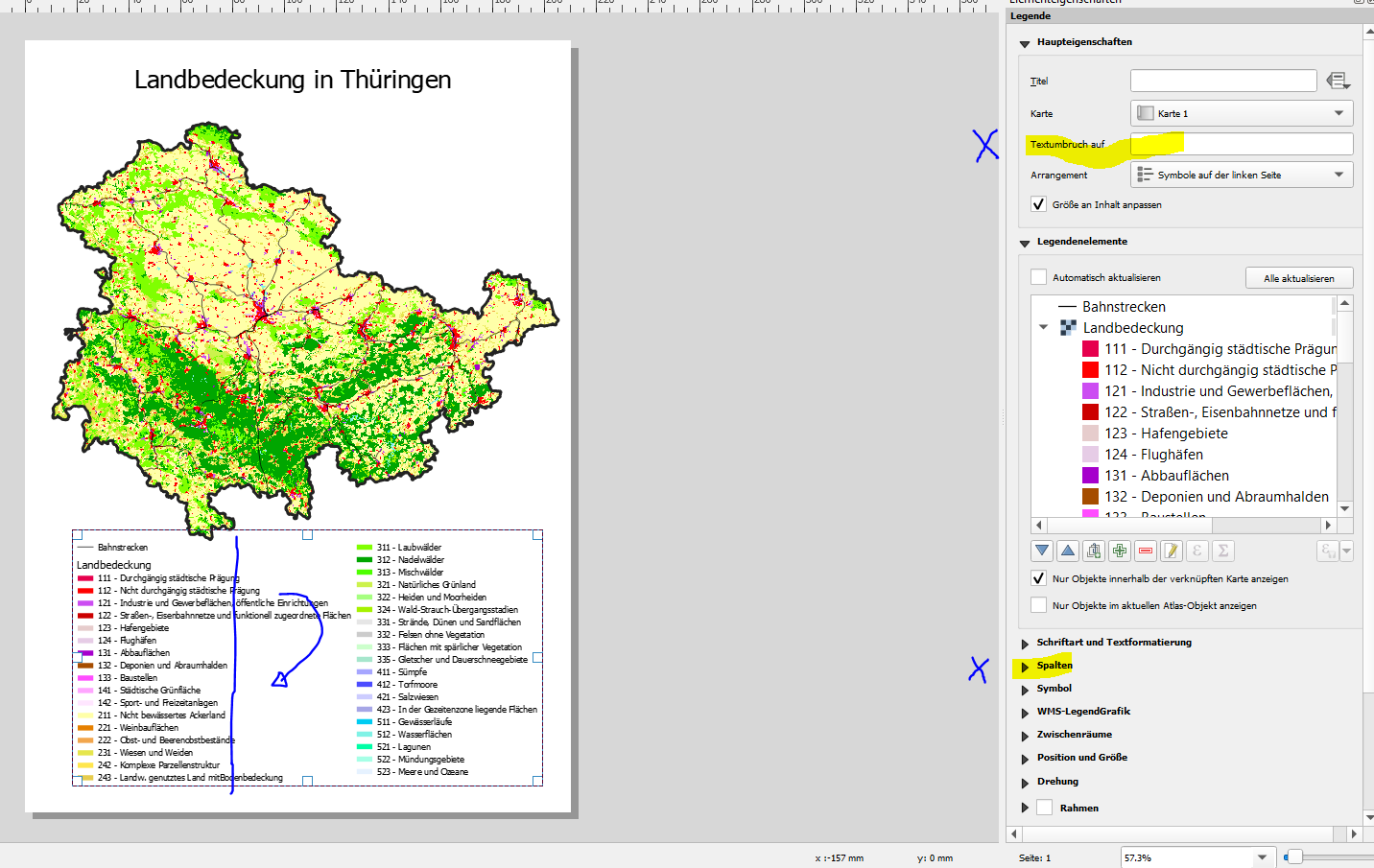Click the Bahnstrecken line symbol in legend tree
This screenshot has height=868, width=1374.
(x=1067, y=307)
